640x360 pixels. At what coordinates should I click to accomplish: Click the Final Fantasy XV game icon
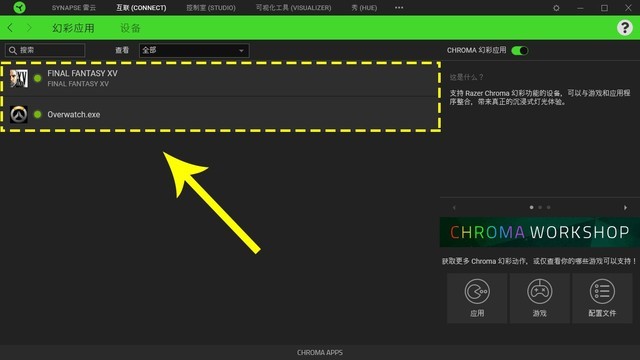point(19,78)
